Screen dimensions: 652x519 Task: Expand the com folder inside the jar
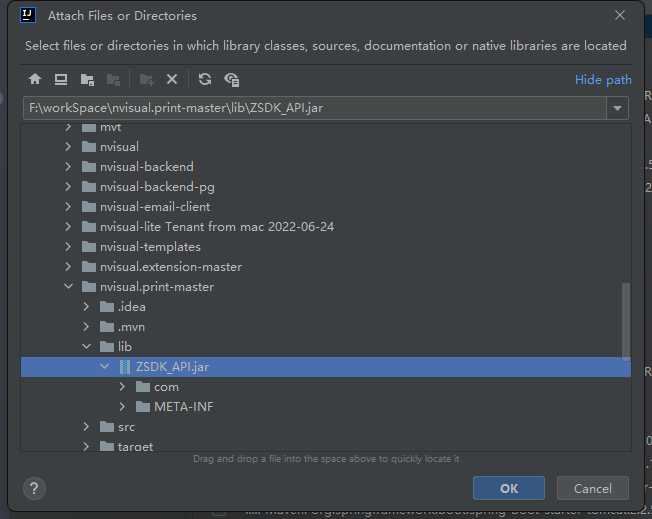point(122,386)
